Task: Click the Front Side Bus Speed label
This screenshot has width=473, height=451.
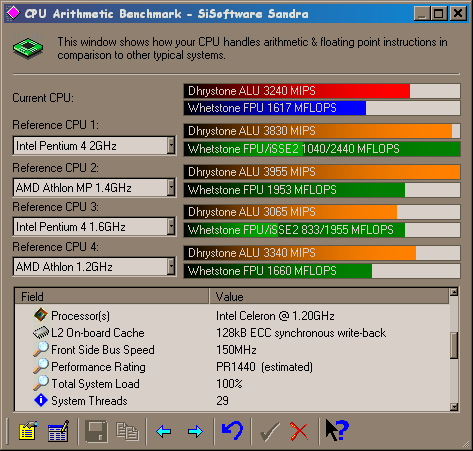Action: pyautogui.click(x=103, y=350)
